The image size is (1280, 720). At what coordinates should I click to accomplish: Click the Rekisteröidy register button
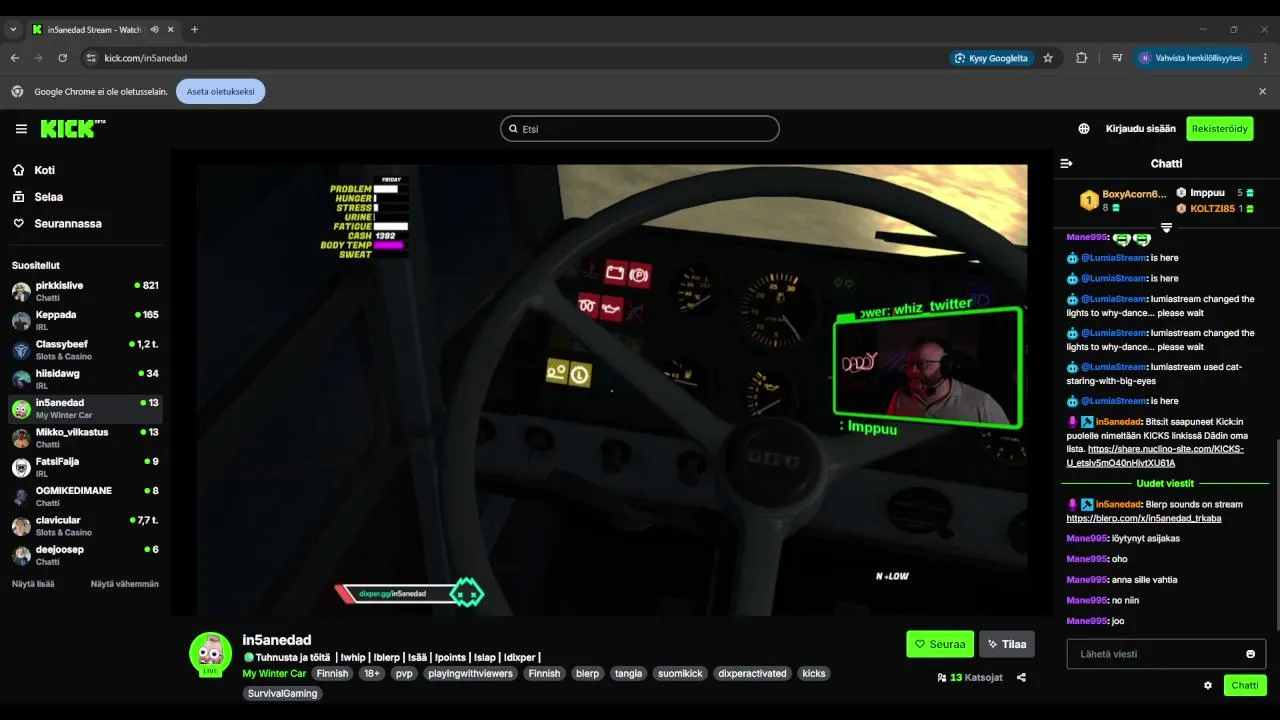pos(1220,129)
